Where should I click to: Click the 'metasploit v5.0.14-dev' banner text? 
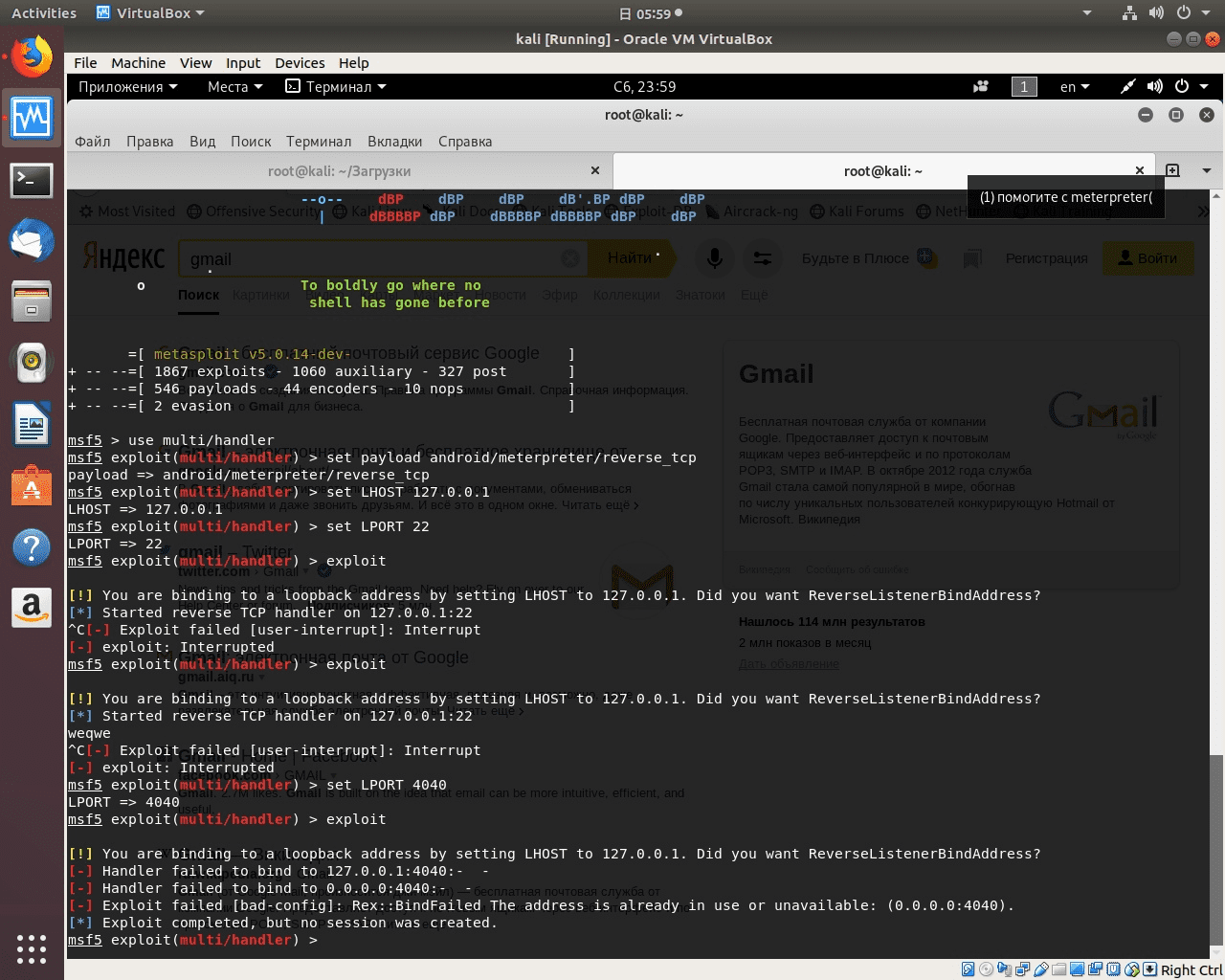point(252,354)
